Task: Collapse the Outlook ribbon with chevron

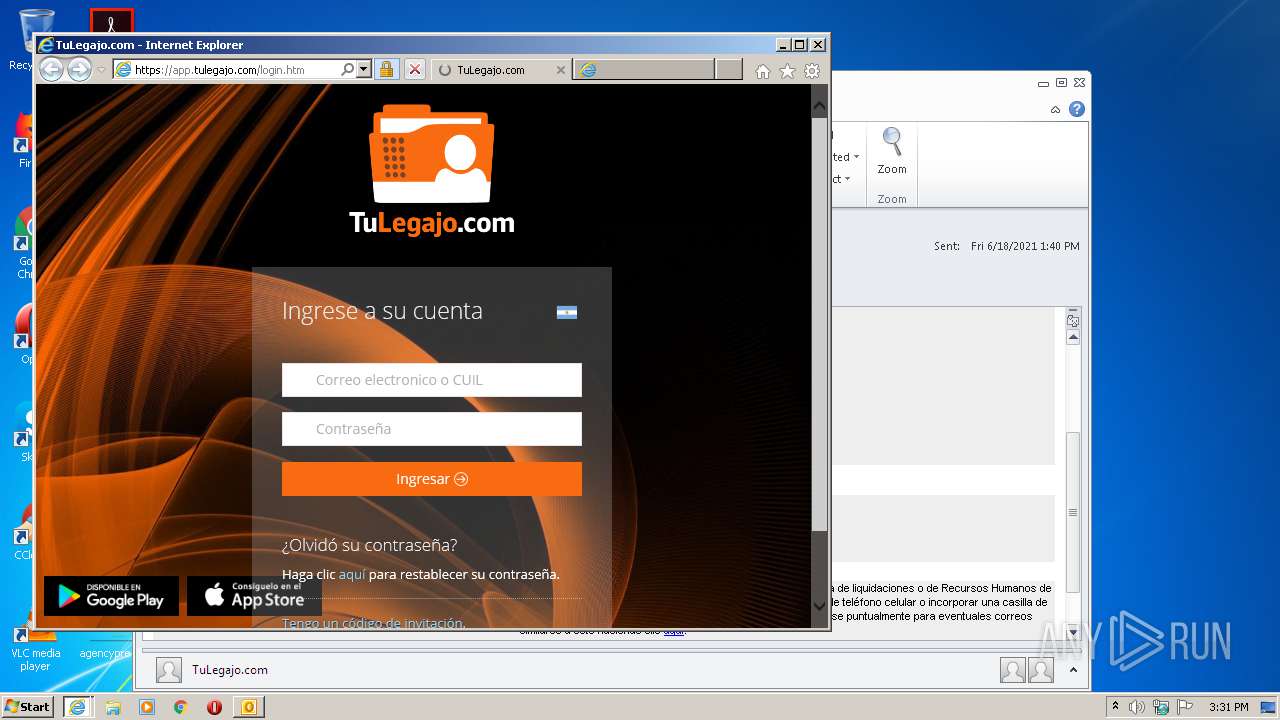Action: click(x=1055, y=109)
